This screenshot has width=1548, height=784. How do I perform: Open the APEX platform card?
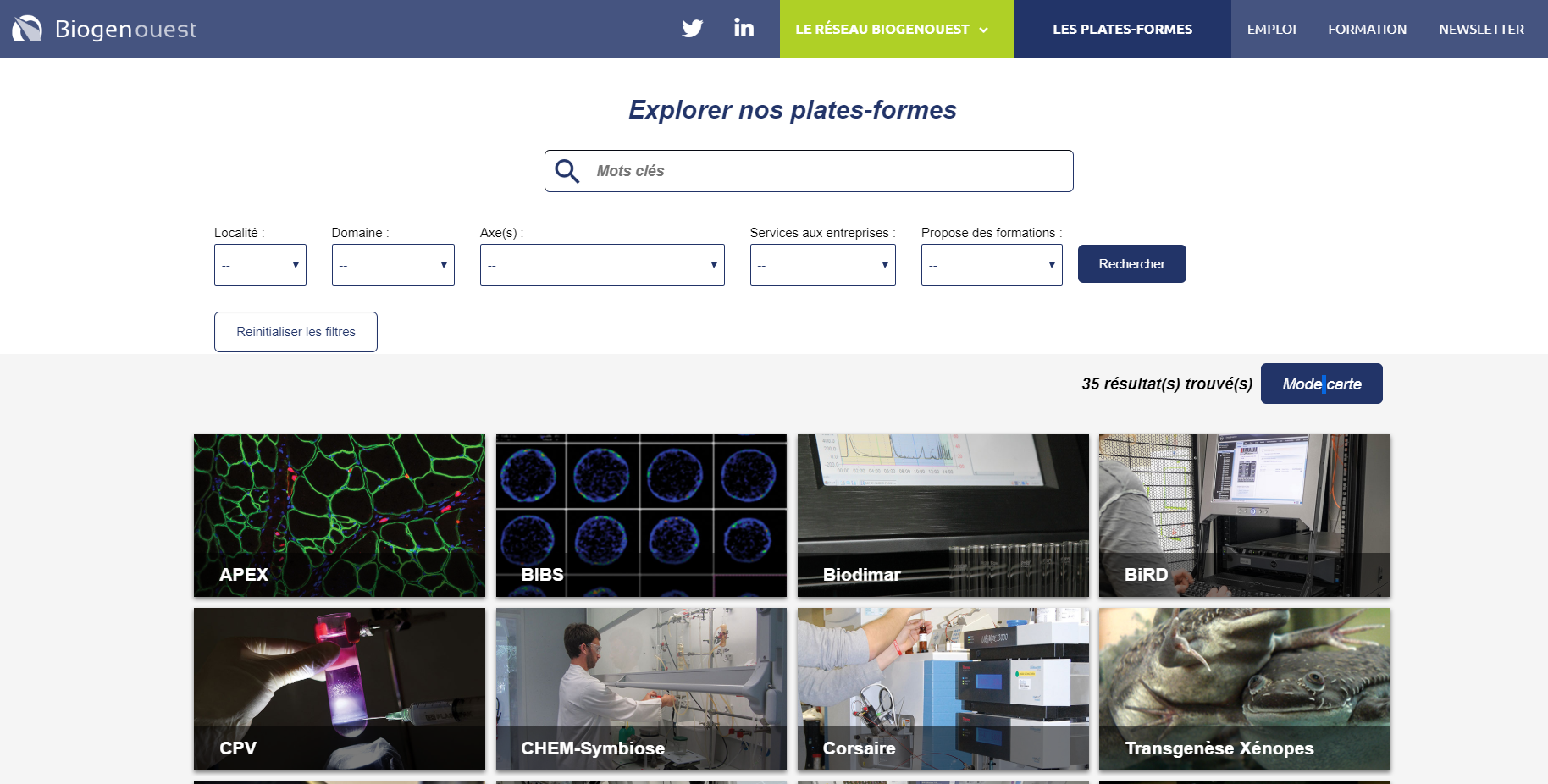(340, 516)
